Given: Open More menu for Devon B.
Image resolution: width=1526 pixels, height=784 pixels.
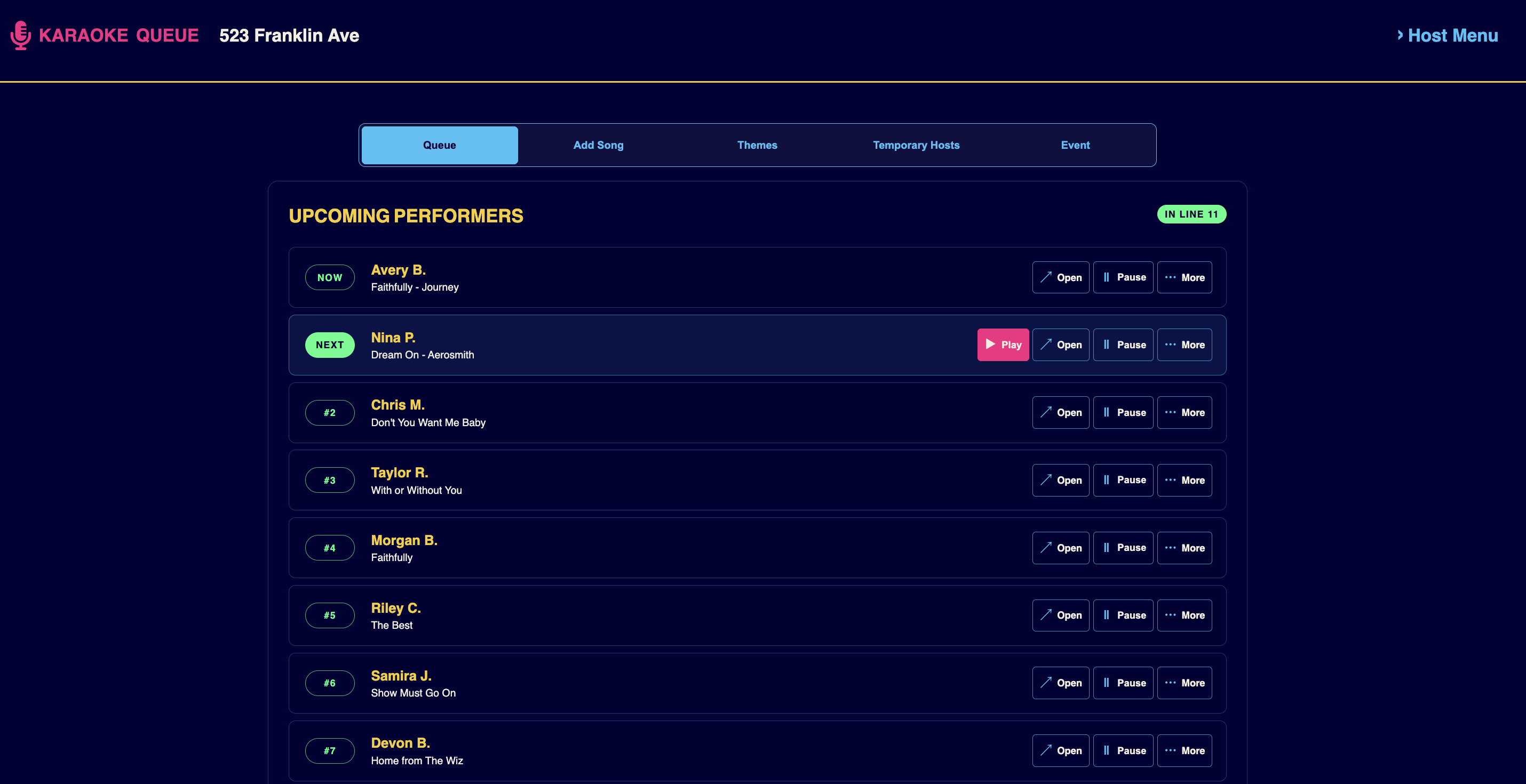Looking at the screenshot, I should tap(1185, 750).
